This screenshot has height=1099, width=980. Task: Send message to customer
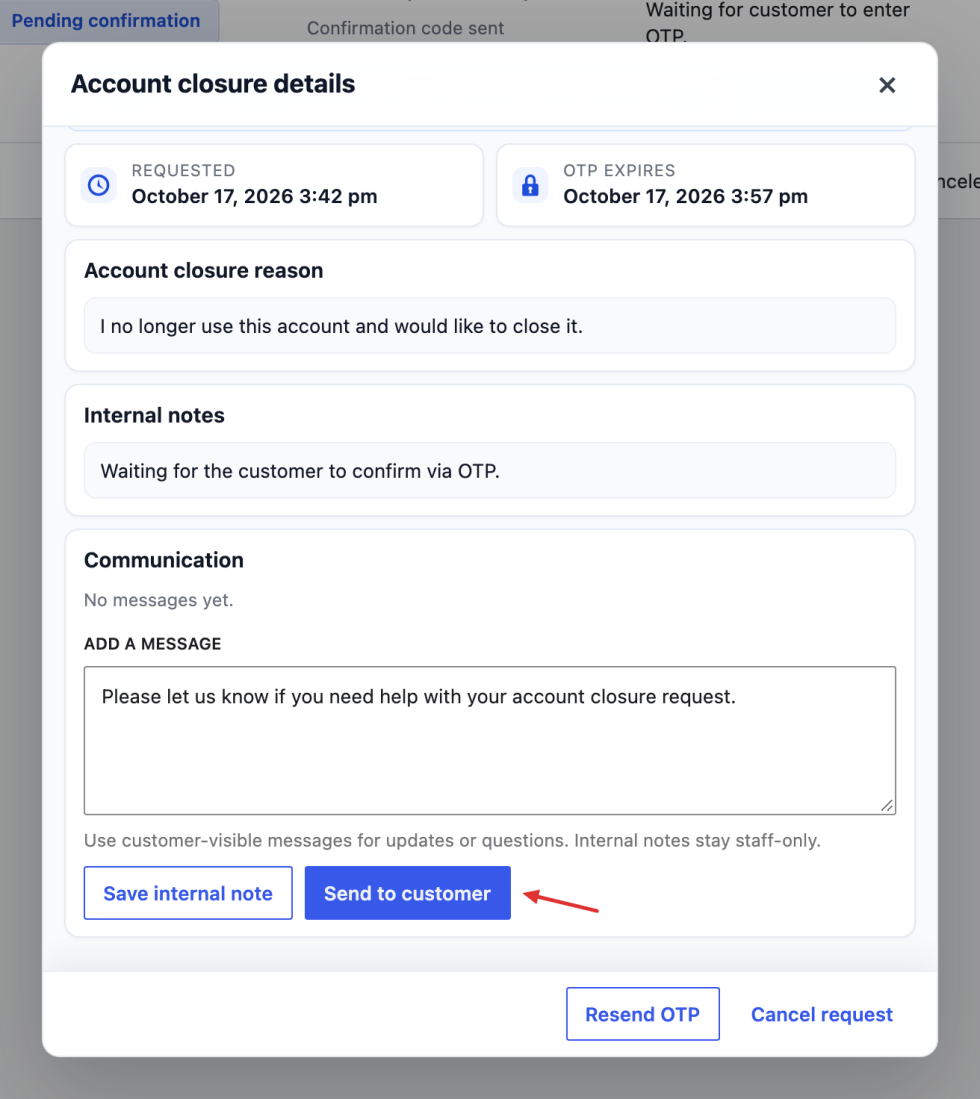click(407, 893)
